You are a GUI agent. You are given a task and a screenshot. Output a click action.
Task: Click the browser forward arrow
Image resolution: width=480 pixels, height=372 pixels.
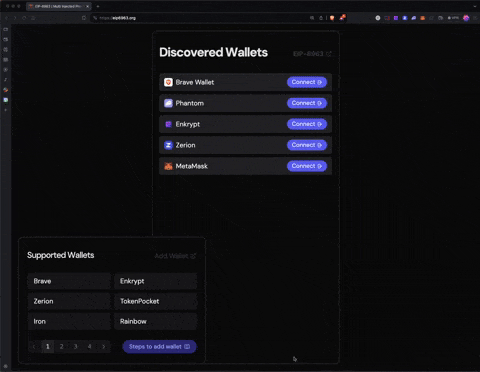[x=15, y=18]
